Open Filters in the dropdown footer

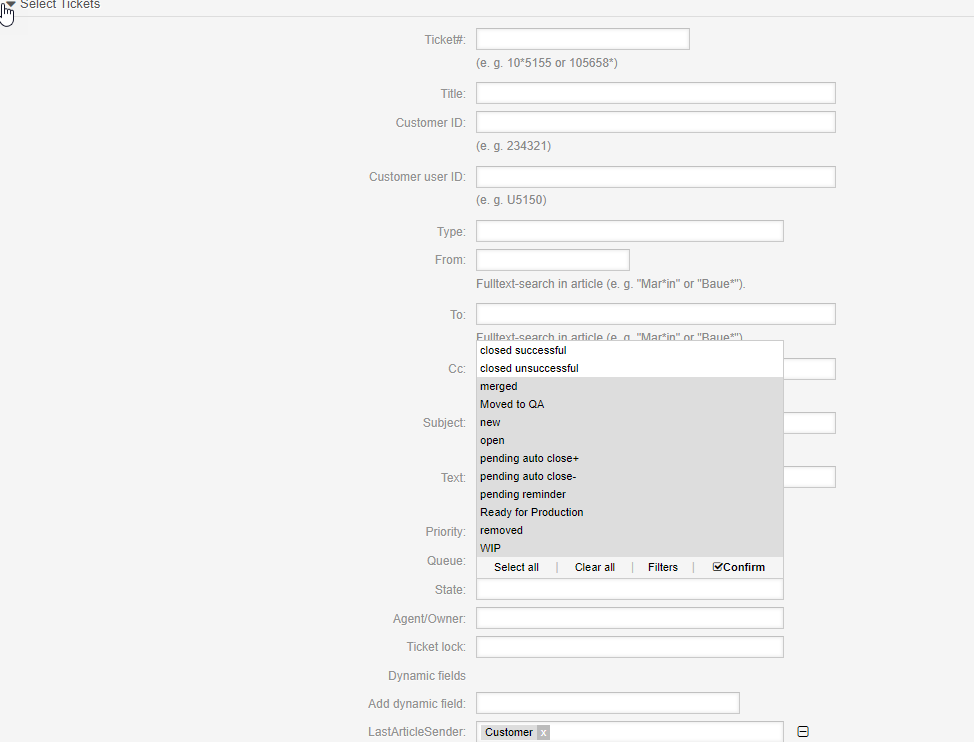point(662,567)
